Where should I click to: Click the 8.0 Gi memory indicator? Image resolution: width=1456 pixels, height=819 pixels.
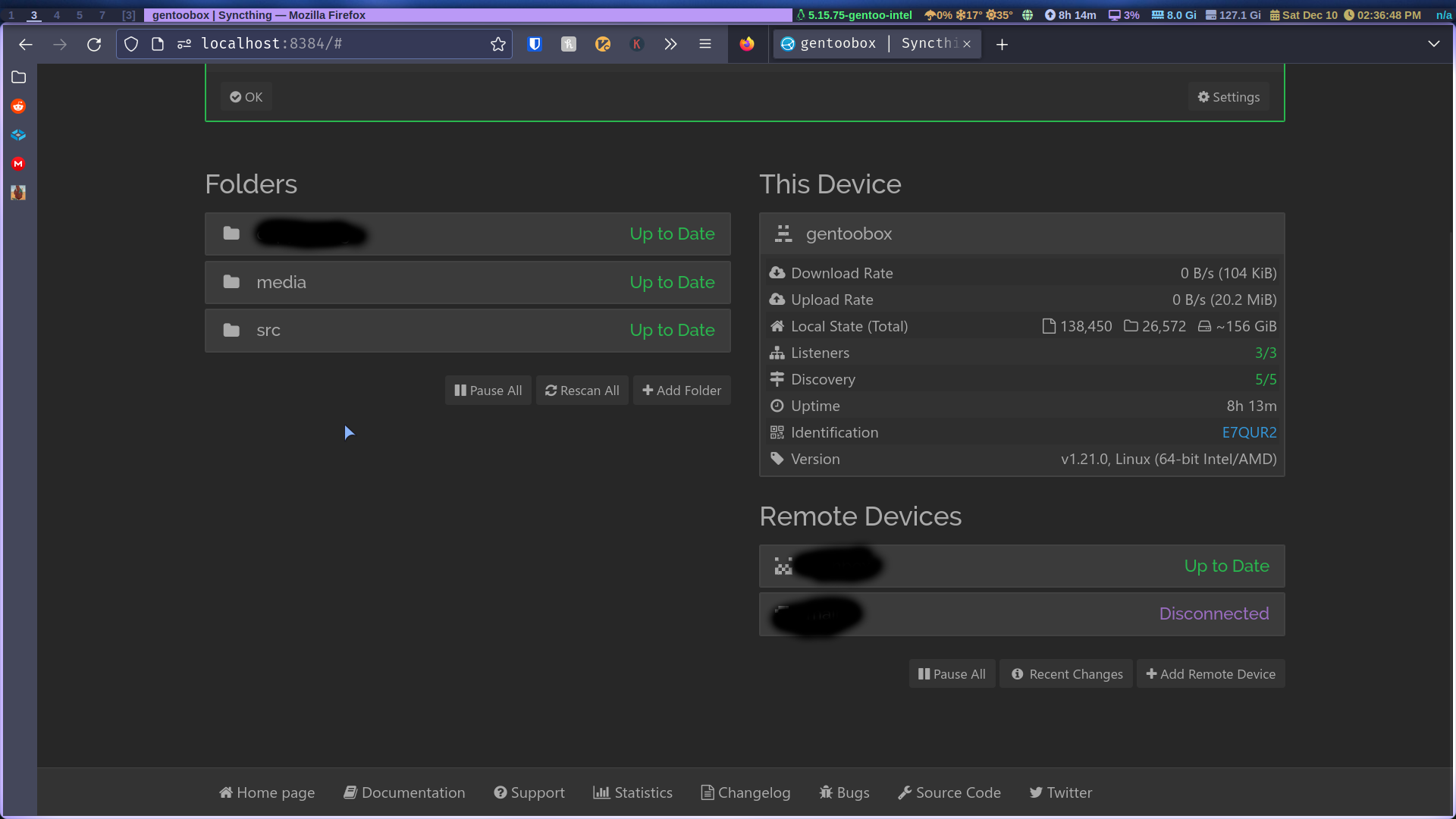[x=1174, y=15]
